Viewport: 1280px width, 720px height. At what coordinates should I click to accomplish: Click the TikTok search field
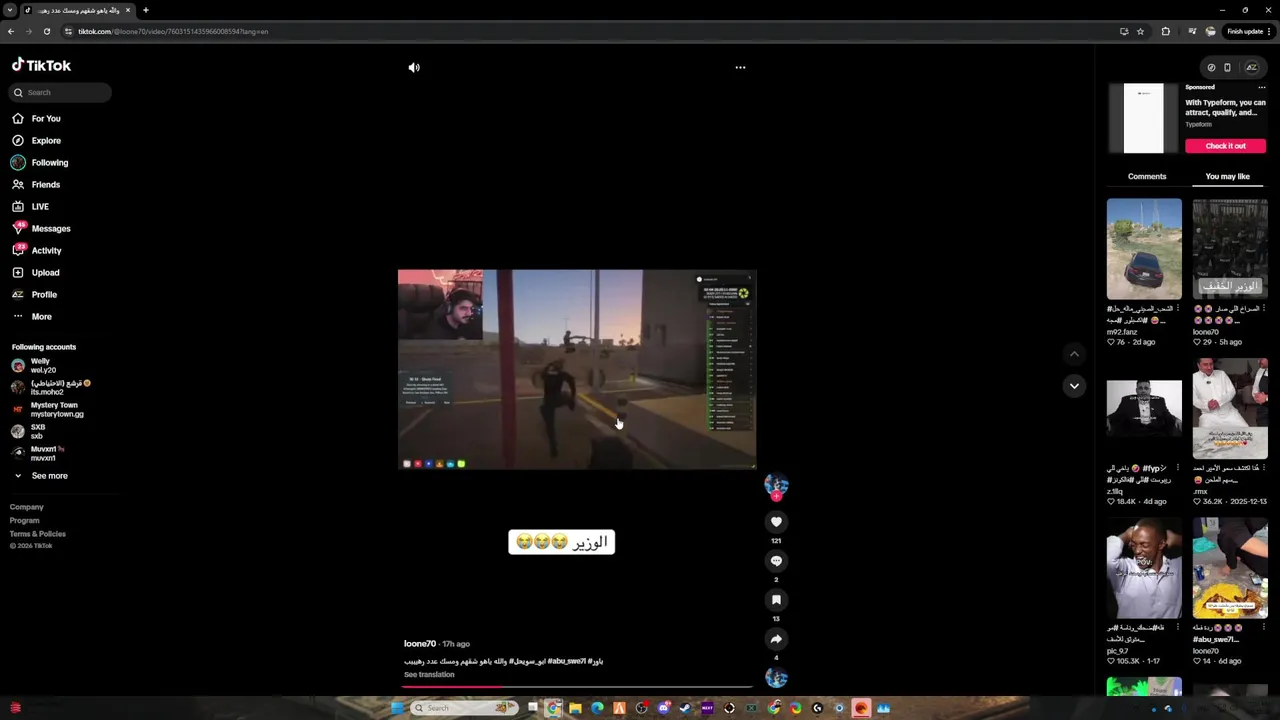(x=60, y=92)
